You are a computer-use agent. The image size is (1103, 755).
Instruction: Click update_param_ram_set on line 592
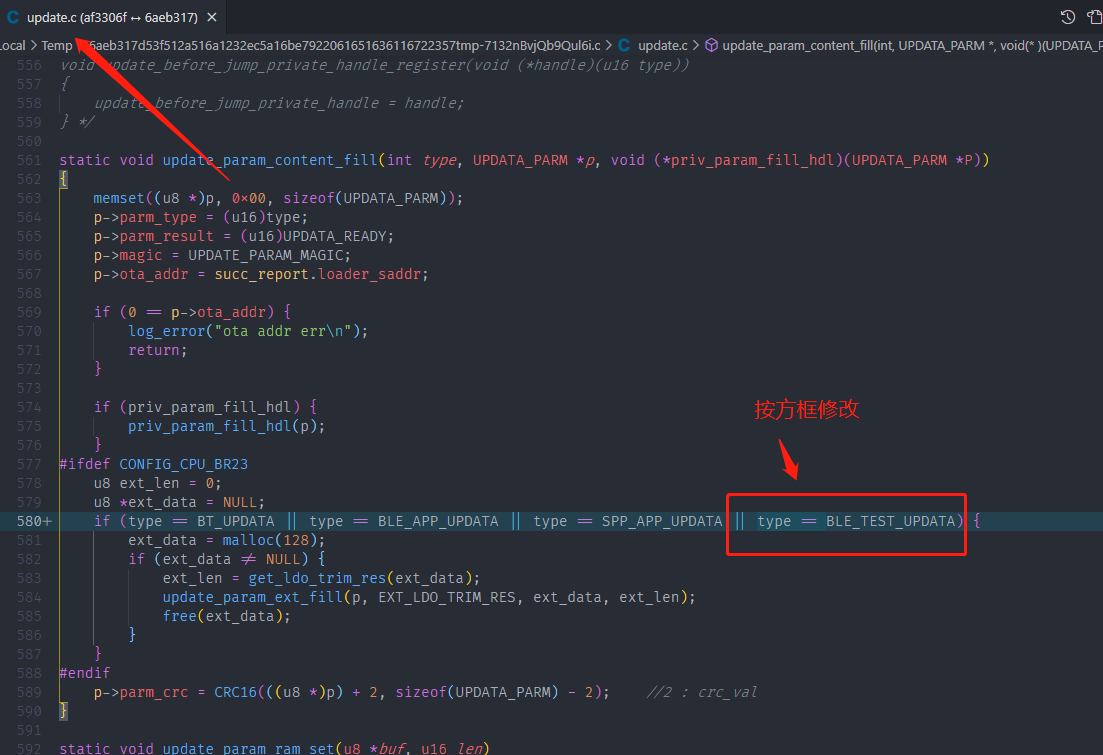[248, 749]
